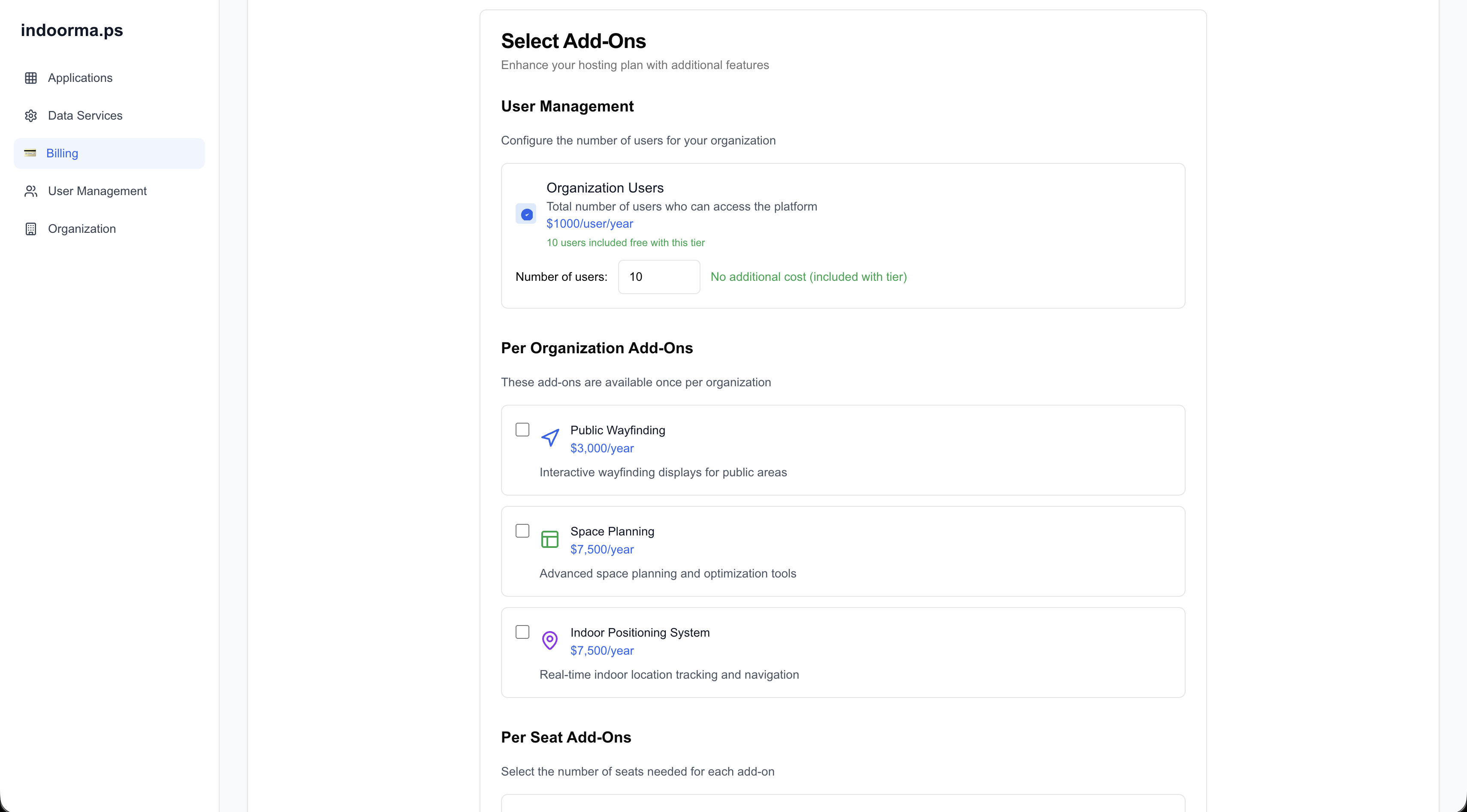Click the Billing credit card icon
Viewport: 1467px width, 812px height.
pyautogui.click(x=30, y=153)
